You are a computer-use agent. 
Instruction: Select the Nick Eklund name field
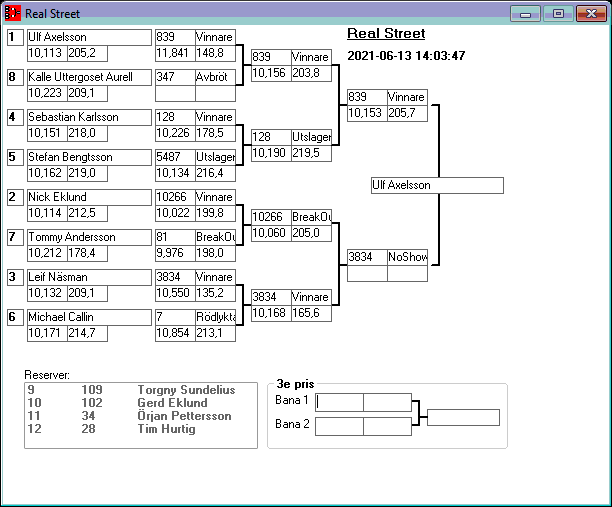(88, 197)
